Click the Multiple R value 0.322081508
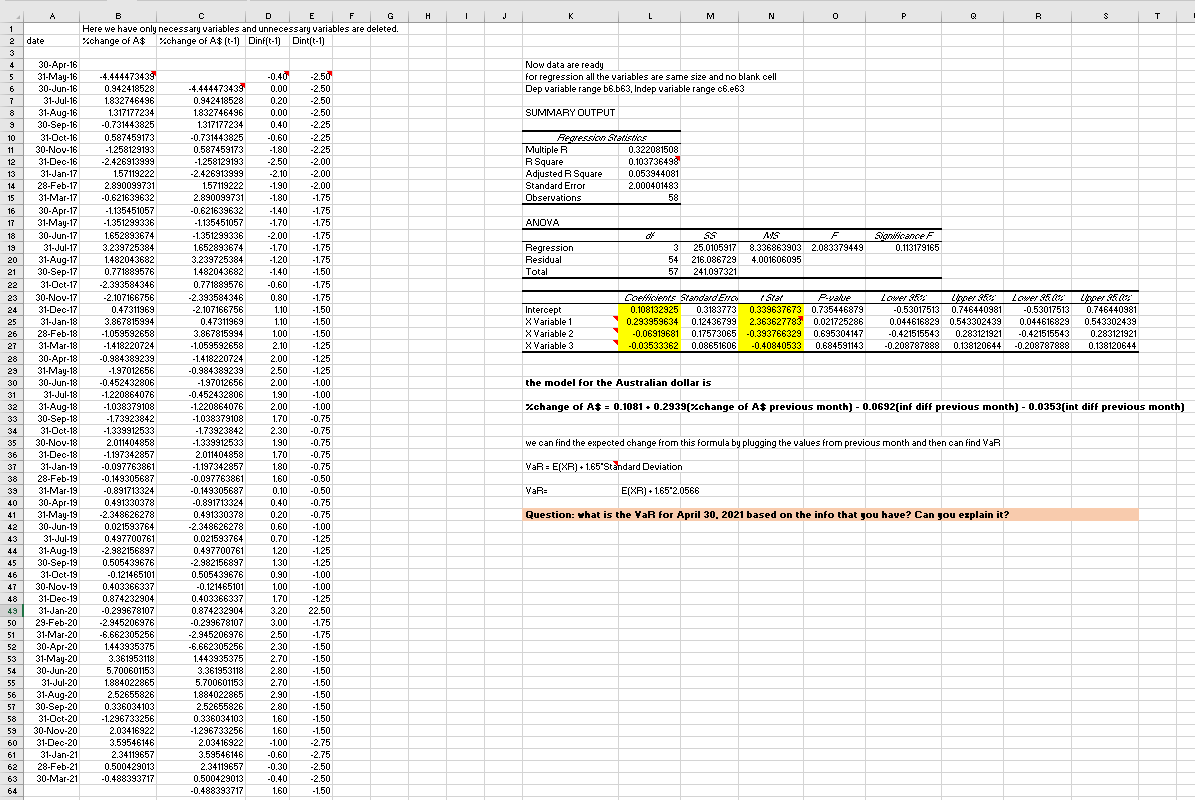The height and width of the screenshot is (800, 1195). point(650,150)
